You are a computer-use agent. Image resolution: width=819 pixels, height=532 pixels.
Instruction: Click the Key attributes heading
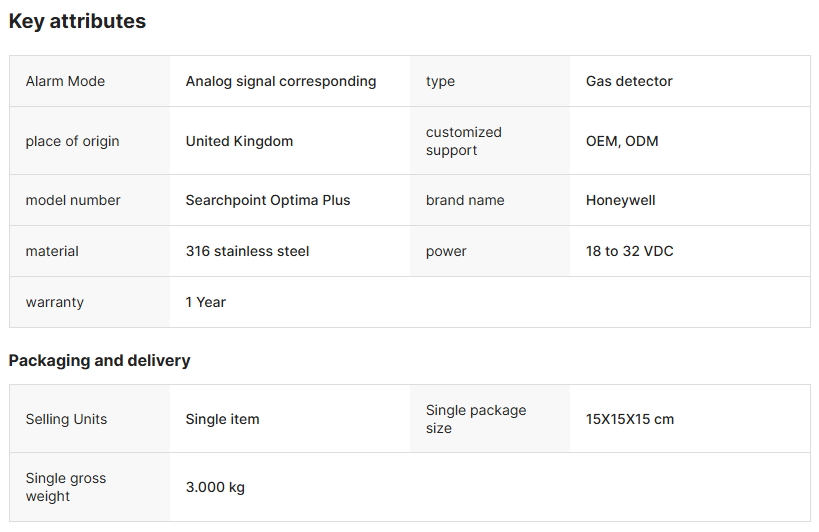click(77, 21)
